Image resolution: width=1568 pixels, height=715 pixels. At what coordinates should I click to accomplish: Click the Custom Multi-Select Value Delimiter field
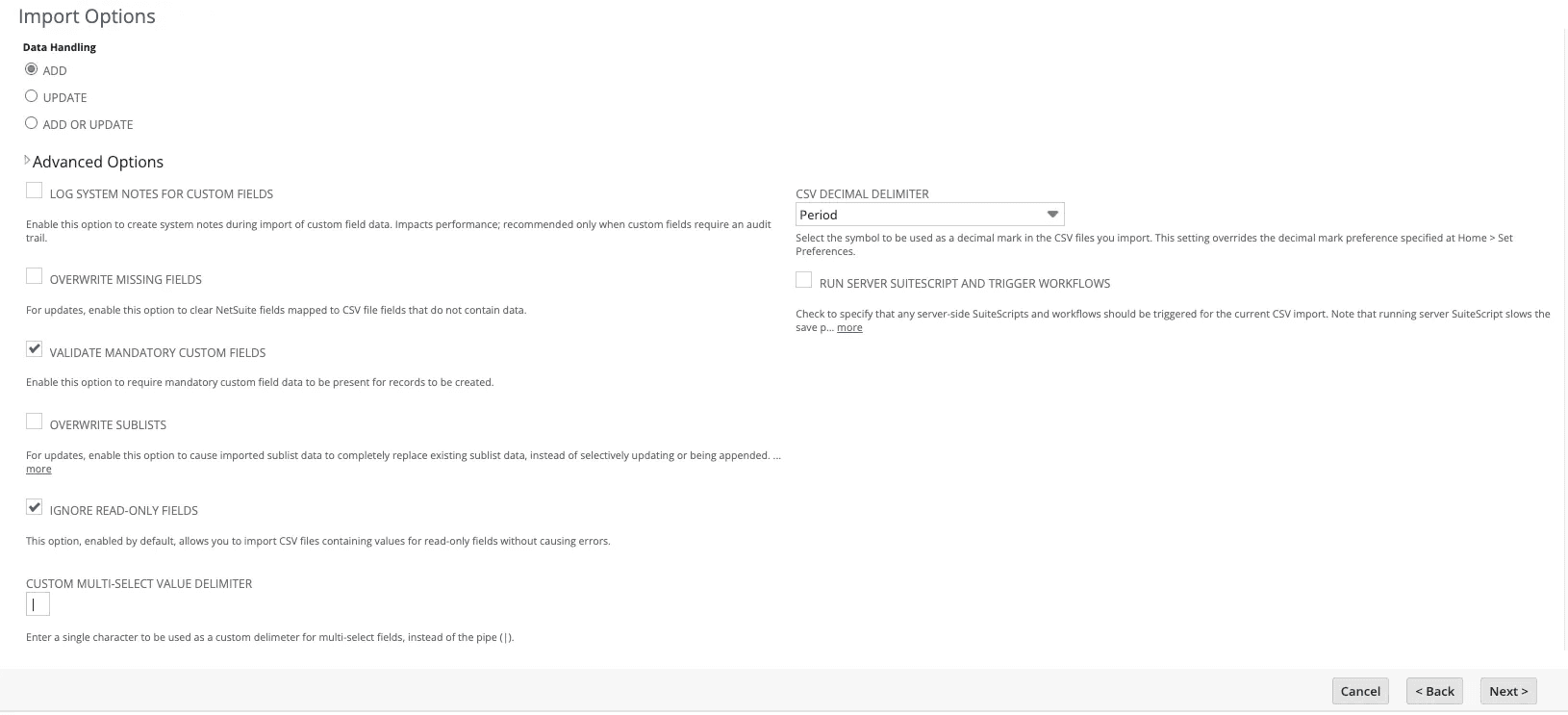(x=38, y=603)
